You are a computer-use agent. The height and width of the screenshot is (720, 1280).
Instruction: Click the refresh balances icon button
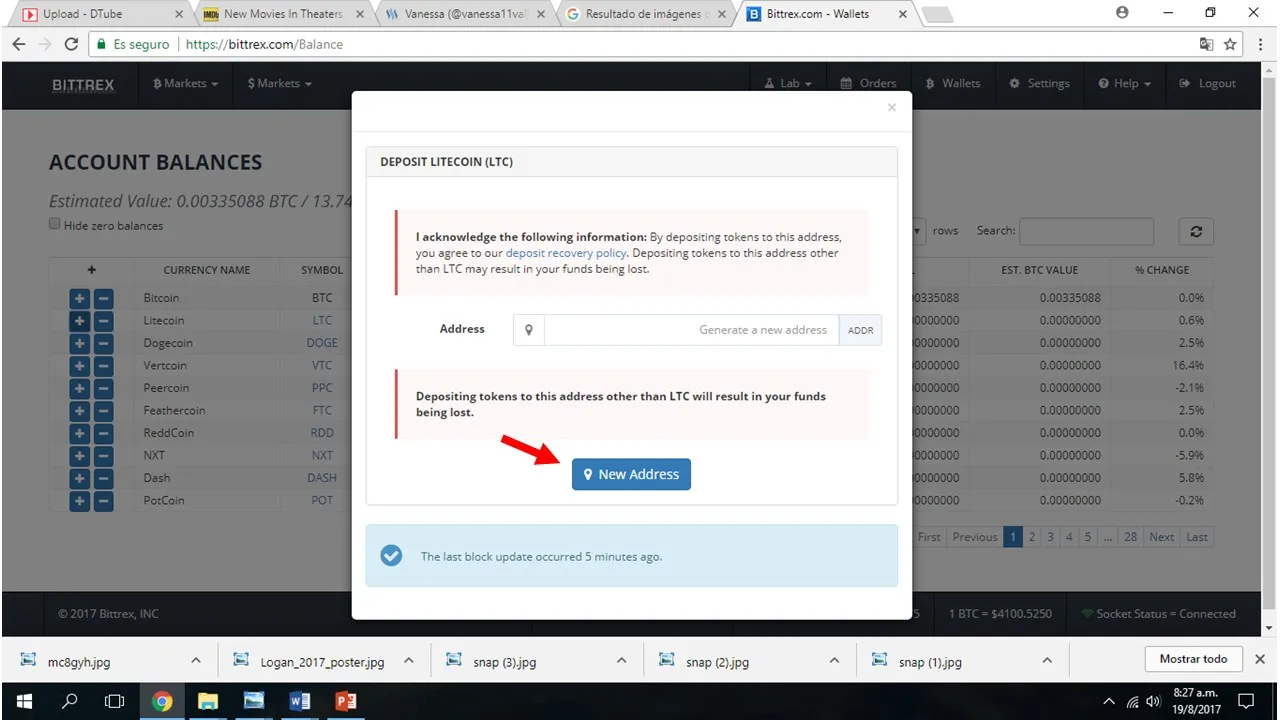click(x=1196, y=231)
